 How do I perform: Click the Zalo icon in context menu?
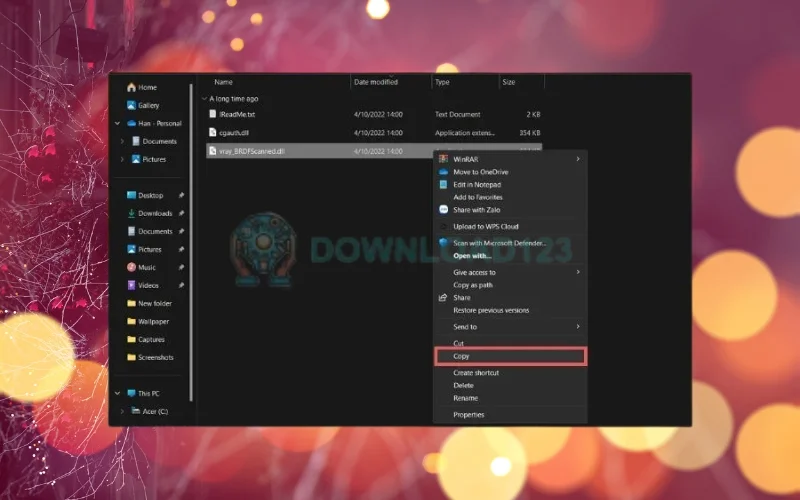click(443, 209)
